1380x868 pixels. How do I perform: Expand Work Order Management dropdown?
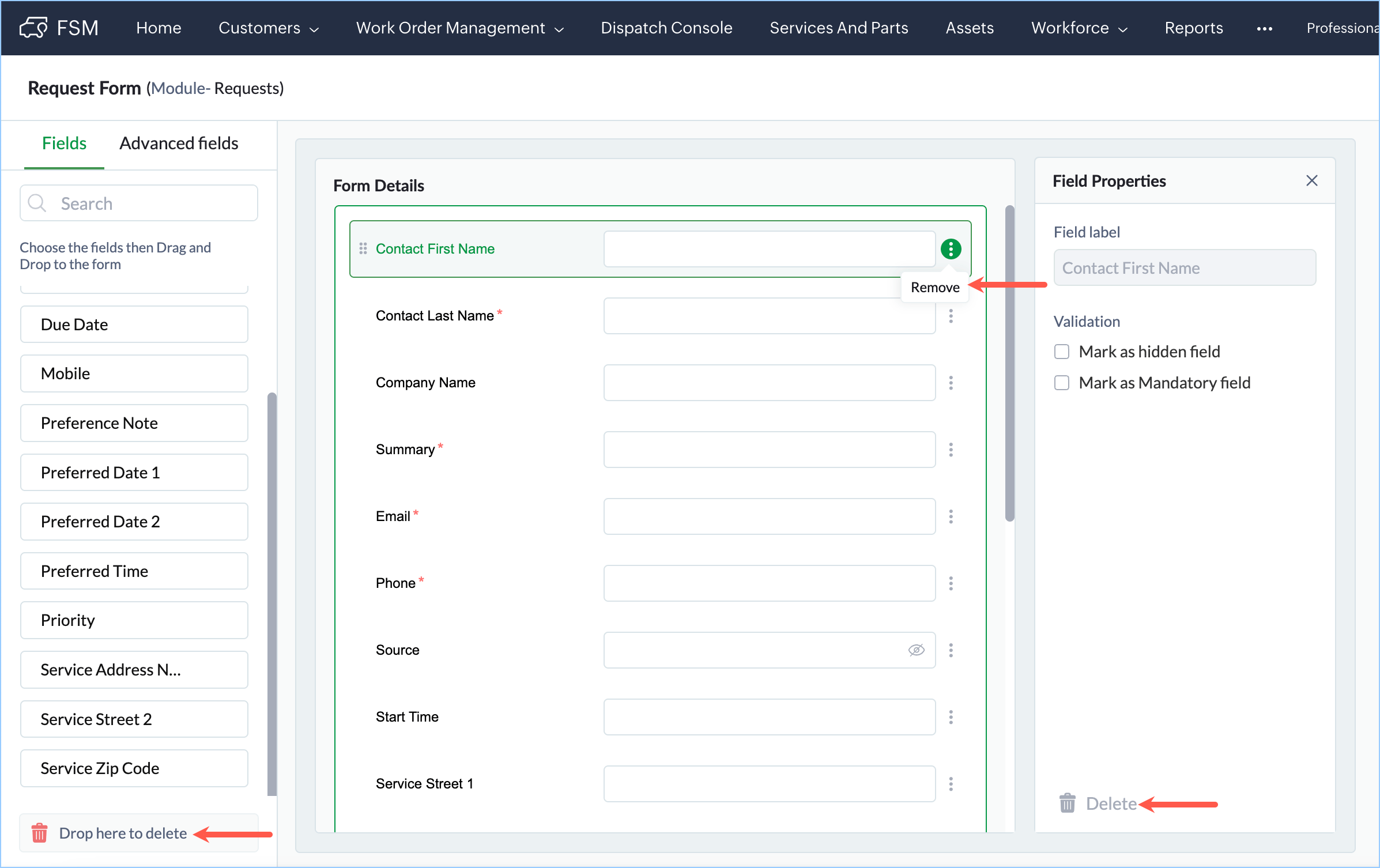point(459,28)
